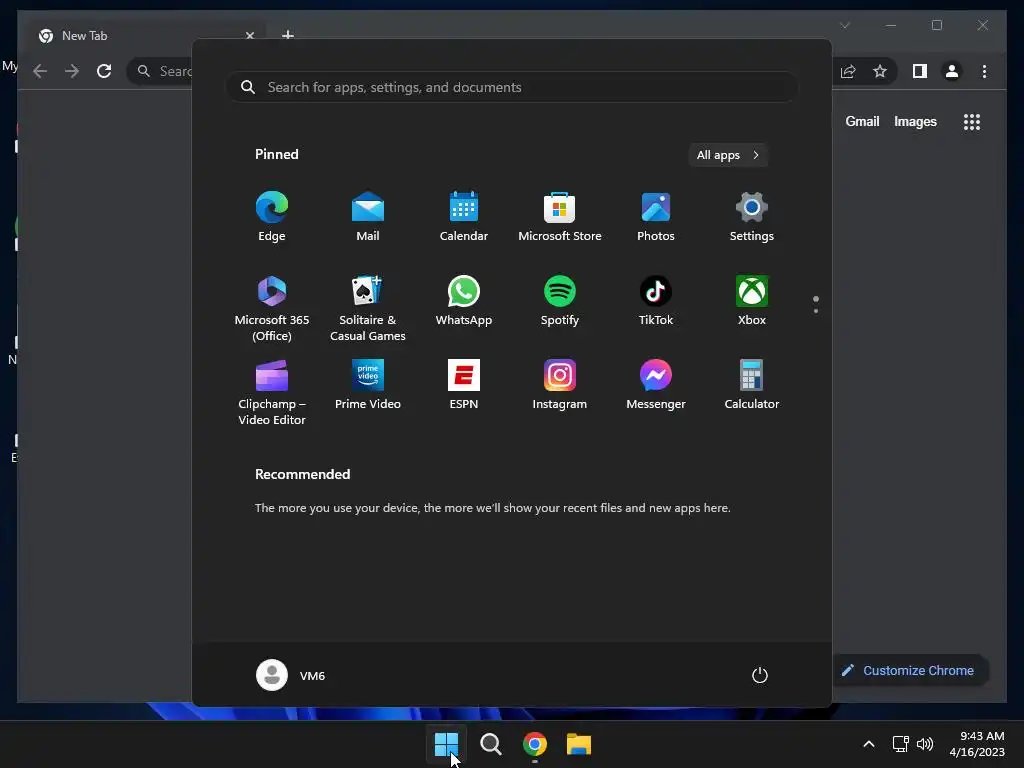Expand the All apps list
Viewport: 1024px width, 768px height.
[728, 155]
